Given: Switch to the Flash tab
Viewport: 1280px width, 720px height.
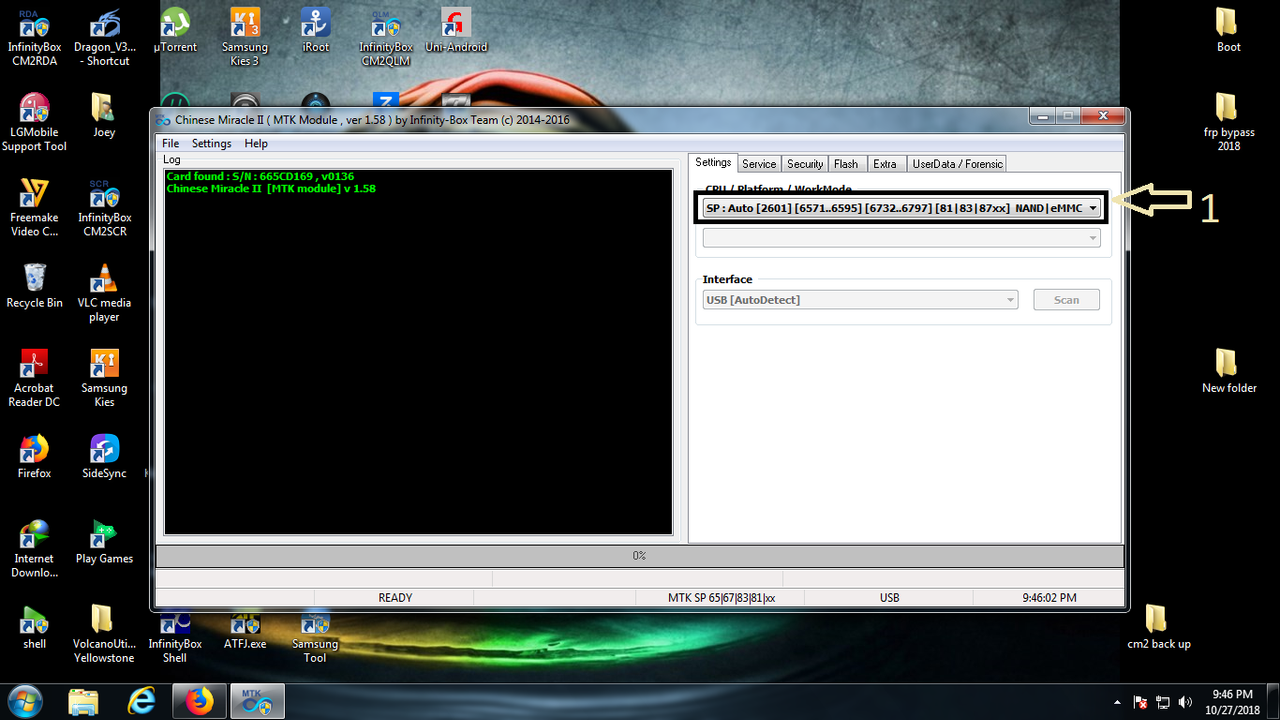Looking at the screenshot, I should pos(846,164).
